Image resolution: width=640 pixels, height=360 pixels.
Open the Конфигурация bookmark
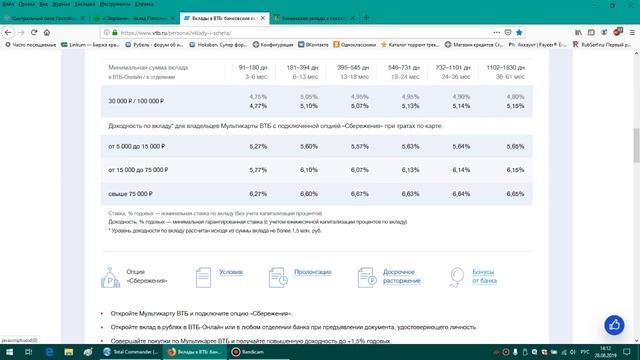[x=273, y=44]
